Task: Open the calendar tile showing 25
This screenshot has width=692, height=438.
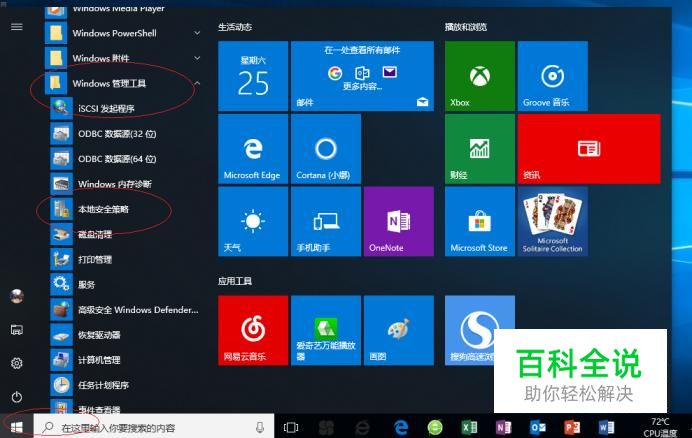Action: 253,76
